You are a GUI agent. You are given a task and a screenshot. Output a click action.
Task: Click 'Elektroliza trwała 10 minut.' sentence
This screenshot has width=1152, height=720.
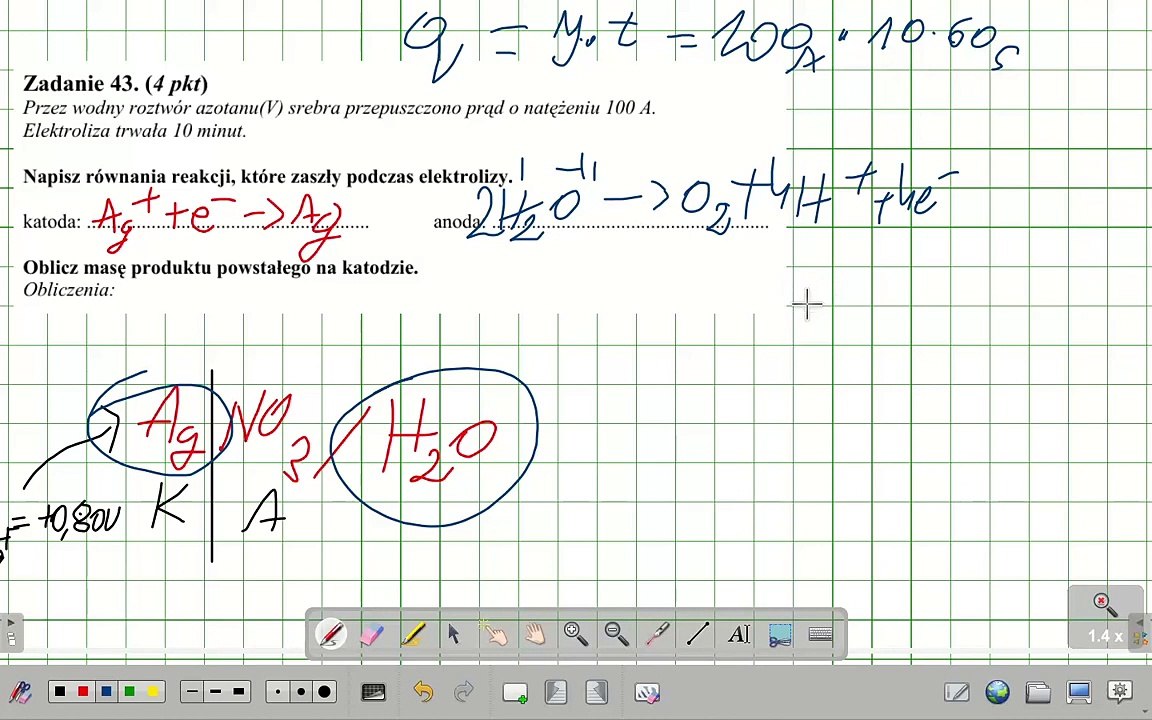134,132
